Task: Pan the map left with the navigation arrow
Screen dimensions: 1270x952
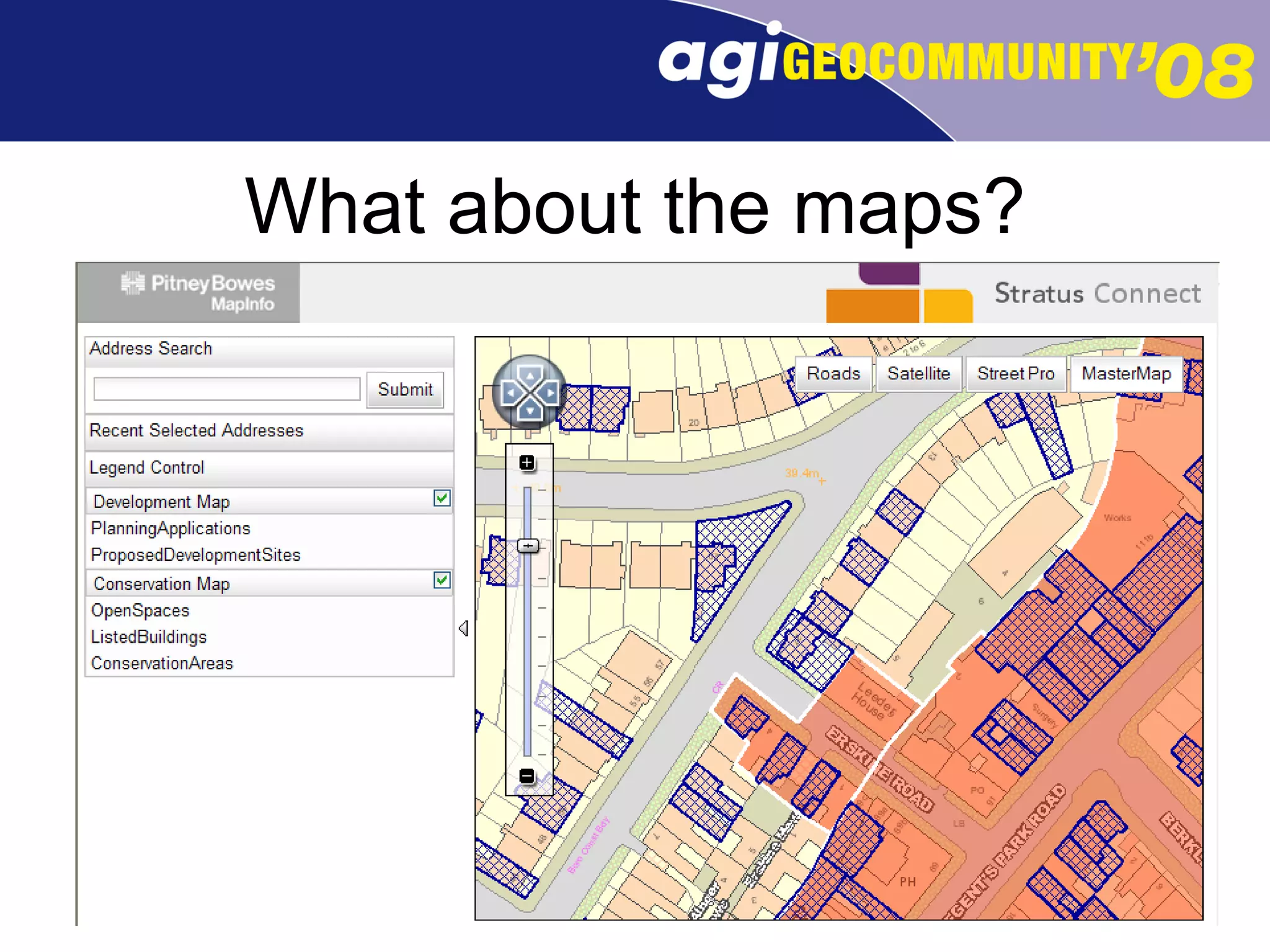Action: click(x=510, y=392)
